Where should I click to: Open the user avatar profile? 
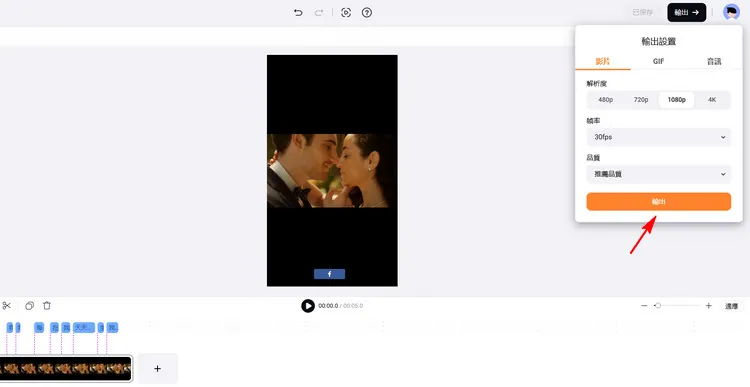[731, 12]
